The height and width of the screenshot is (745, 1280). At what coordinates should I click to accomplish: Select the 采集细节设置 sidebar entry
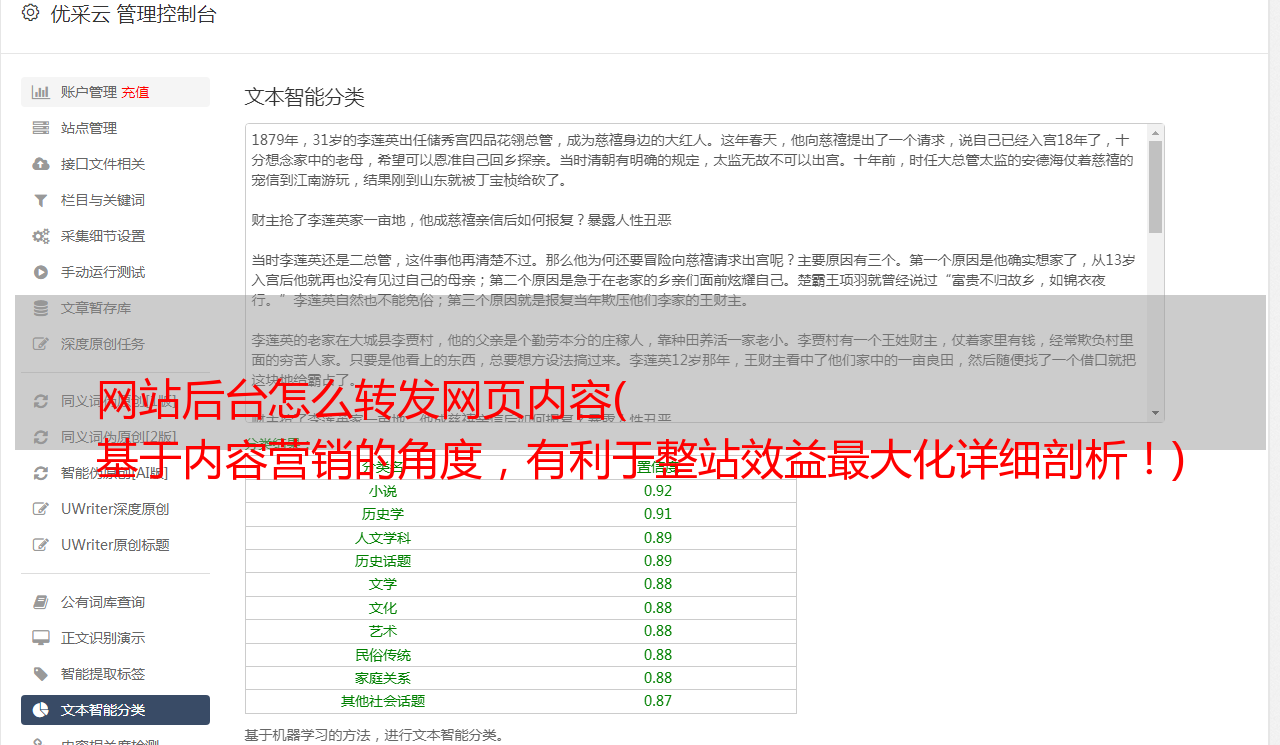(x=103, y=236)
